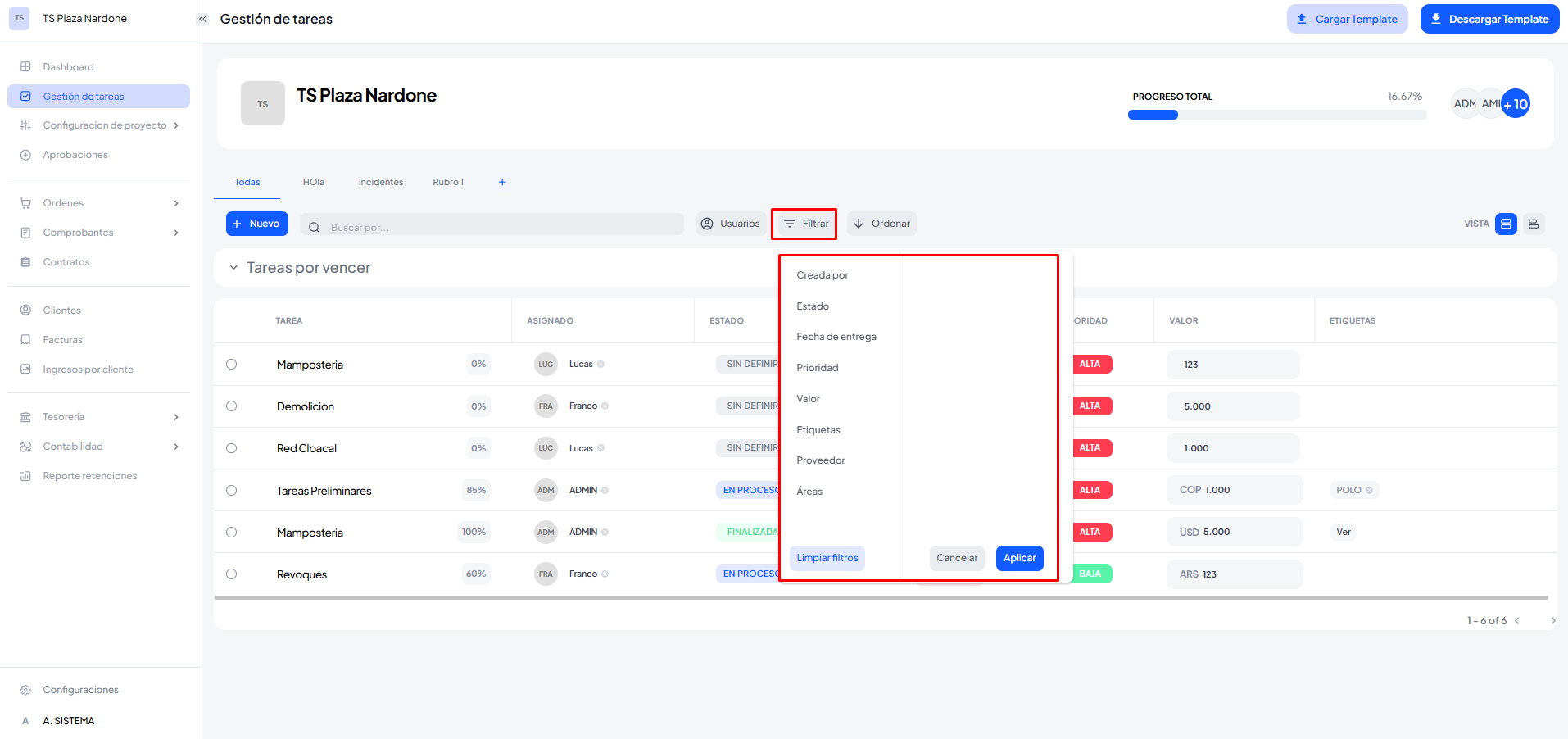Click the Progreso Total progress bar

[x=1276, y=116]
